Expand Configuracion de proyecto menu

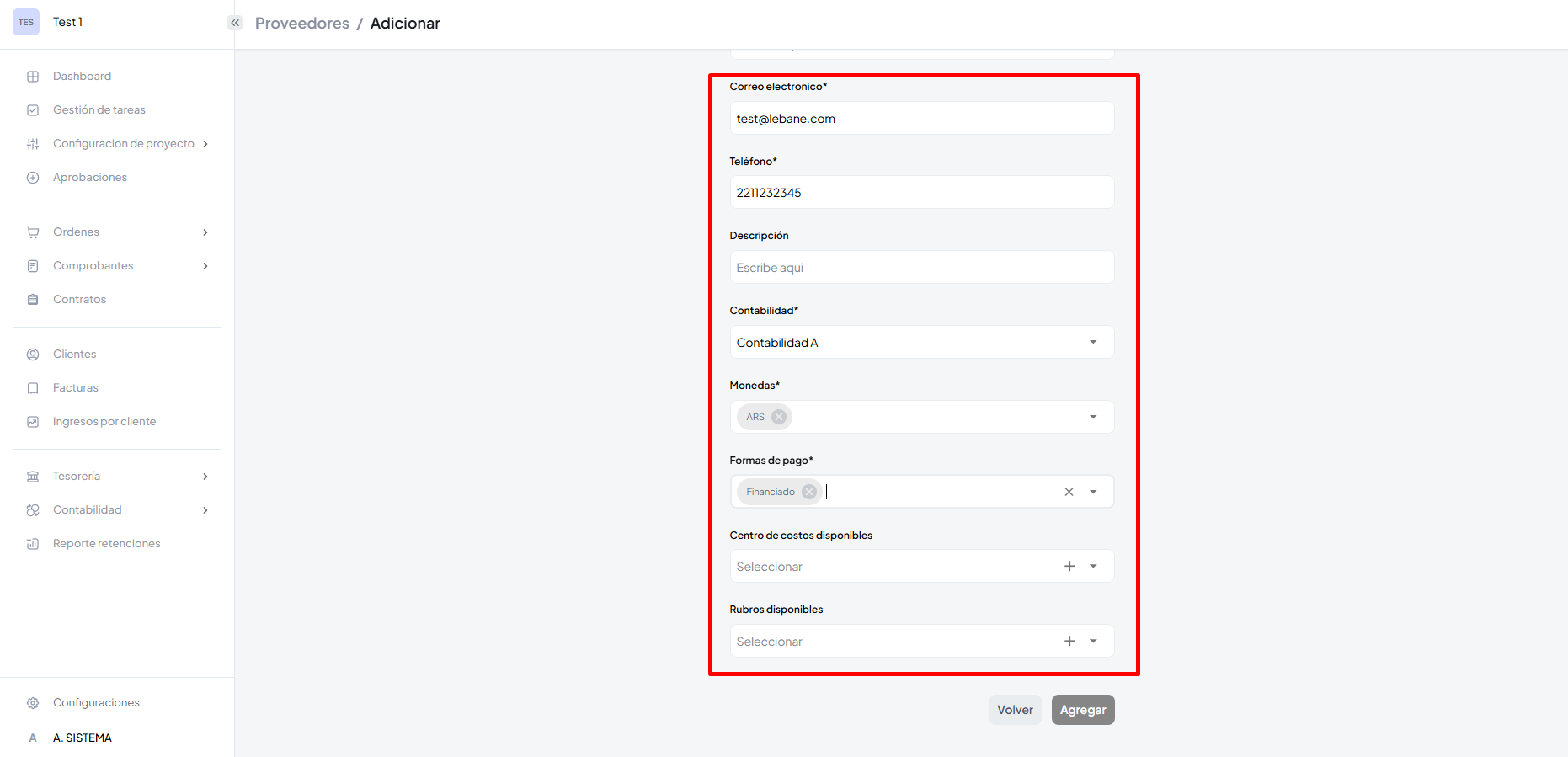coord(205,144)
